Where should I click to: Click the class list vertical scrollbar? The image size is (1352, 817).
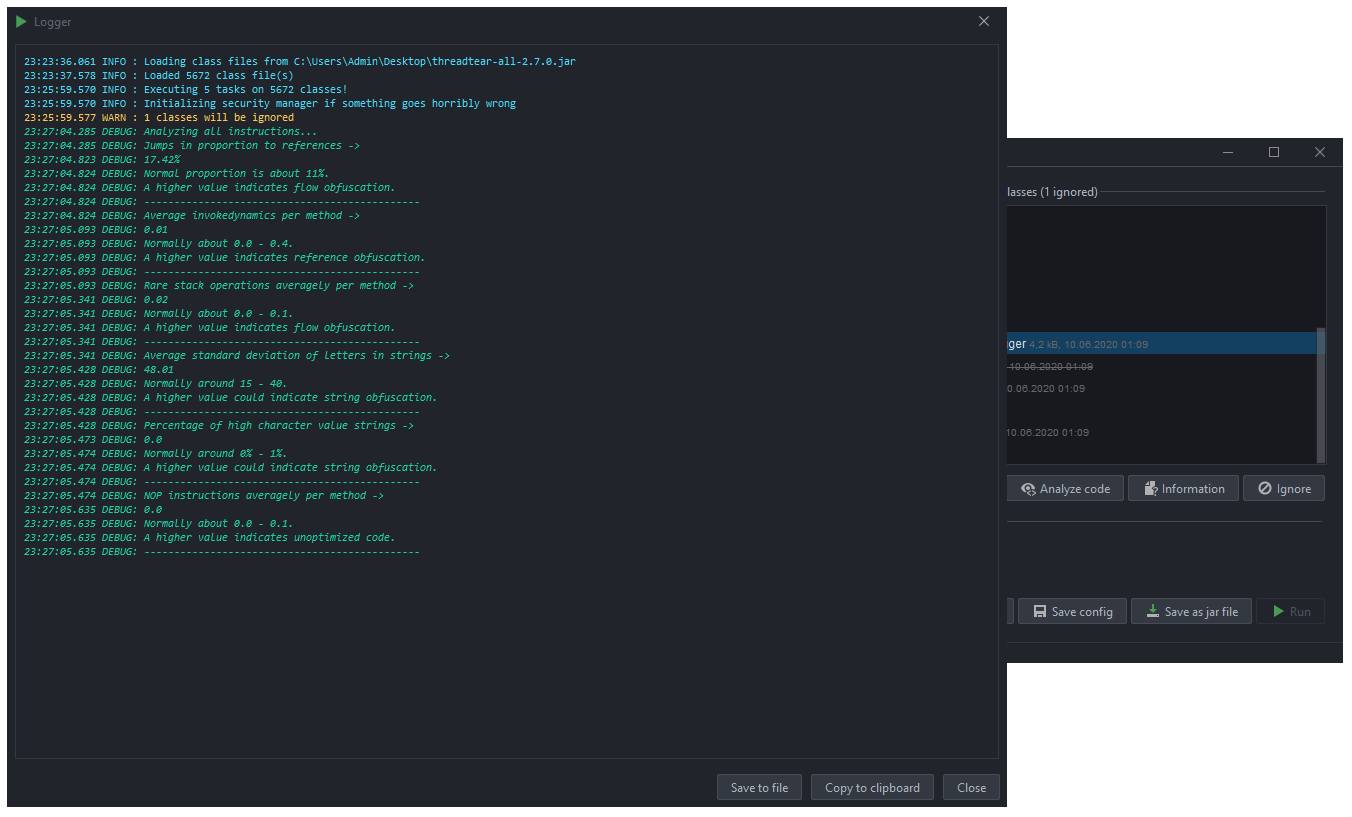point(1321,394)
